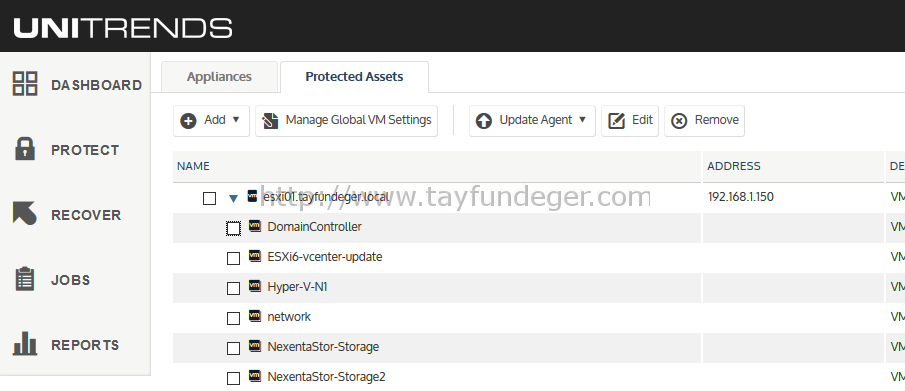Open the Update Agent dropdown
Image resolution: width=905 pixels, height=391 pixels.
pyautogui.click(x=532, y=121)
